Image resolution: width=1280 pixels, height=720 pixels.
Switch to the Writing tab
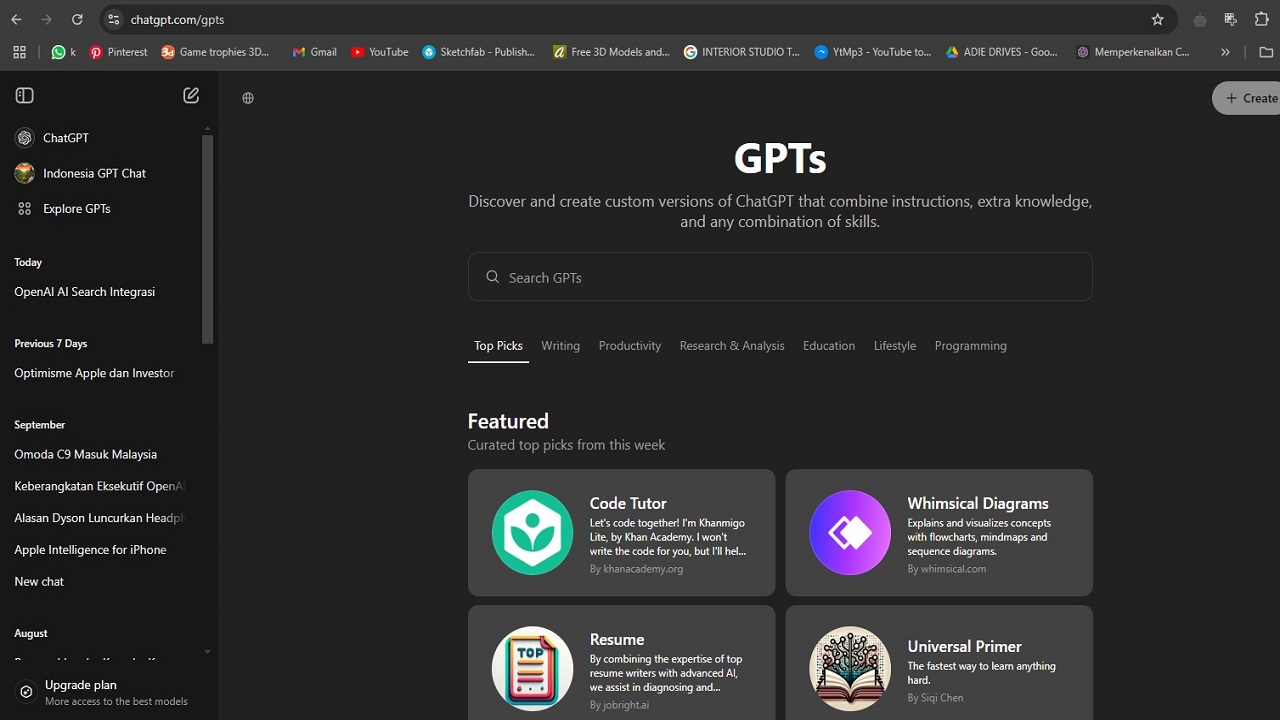pyautogui.click(x=560, y=346)
